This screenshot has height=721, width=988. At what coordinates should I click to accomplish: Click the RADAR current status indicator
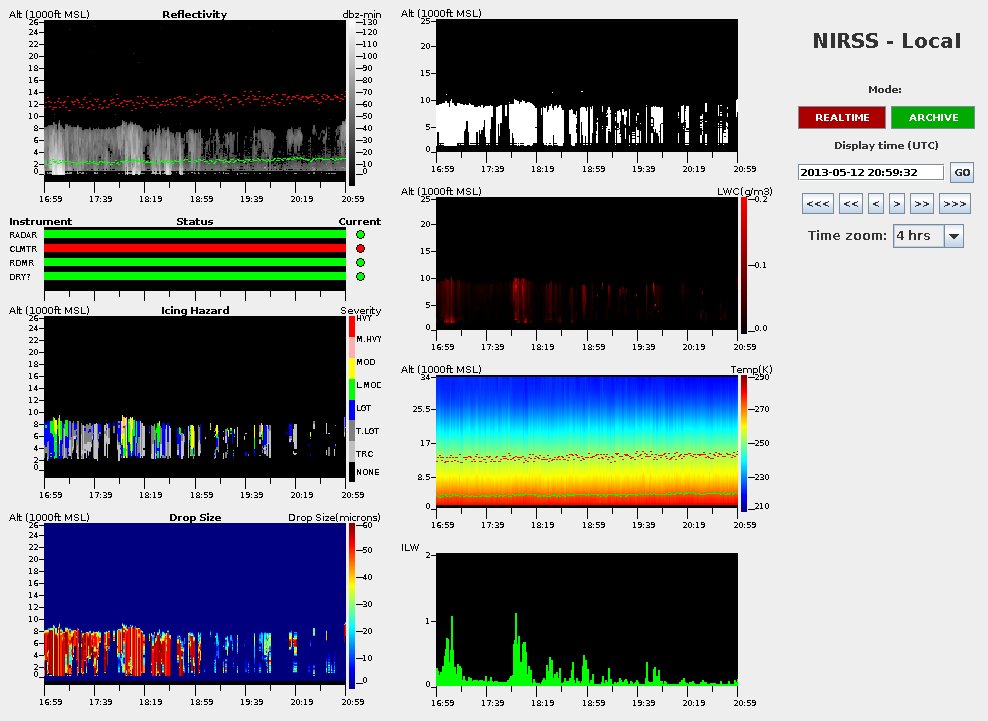[360, 234]
